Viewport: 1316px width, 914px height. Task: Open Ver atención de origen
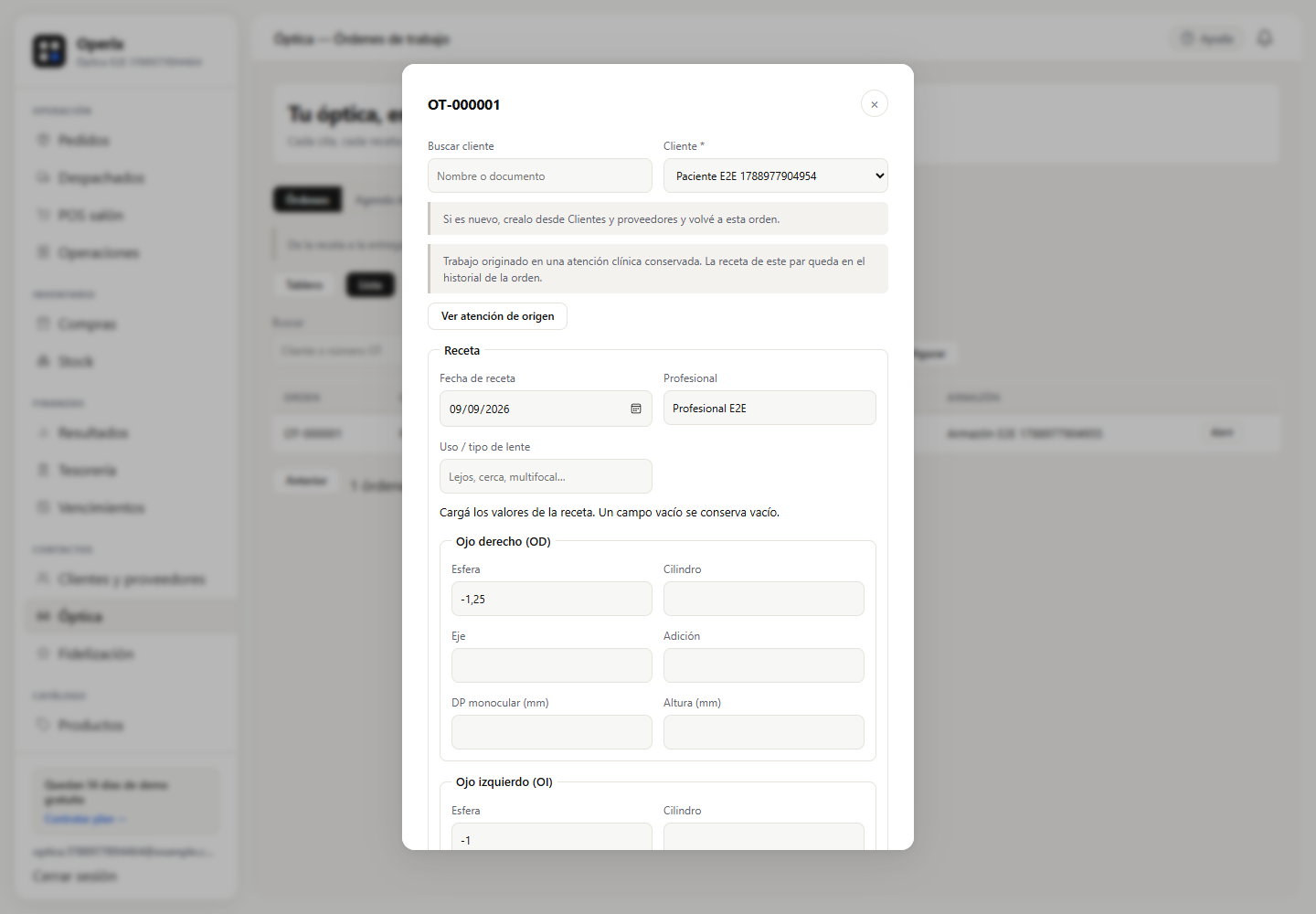497,316
